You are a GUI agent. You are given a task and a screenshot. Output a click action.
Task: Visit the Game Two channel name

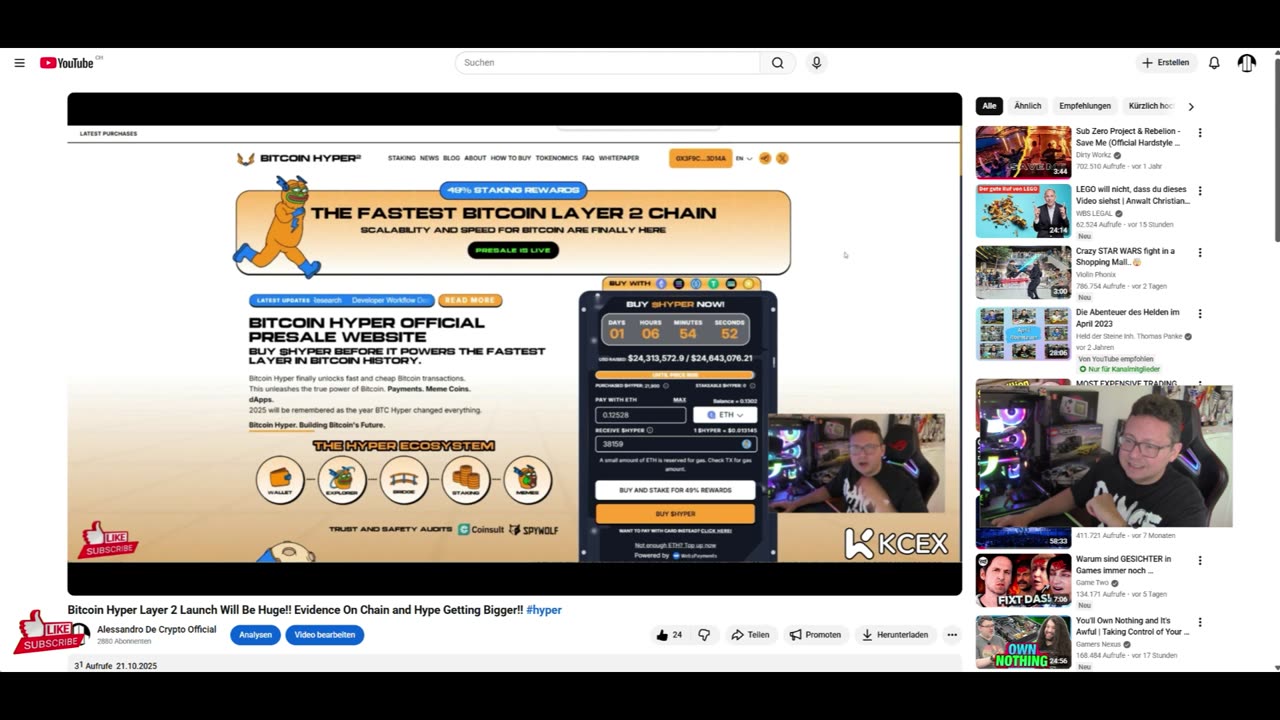tap(1092, 583)
